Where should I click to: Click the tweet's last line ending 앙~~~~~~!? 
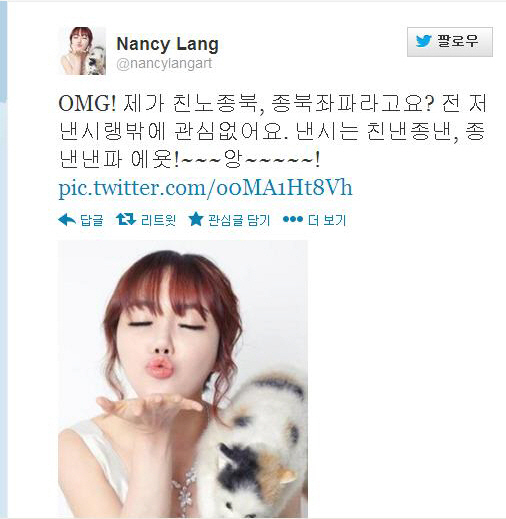pos(189,159)
